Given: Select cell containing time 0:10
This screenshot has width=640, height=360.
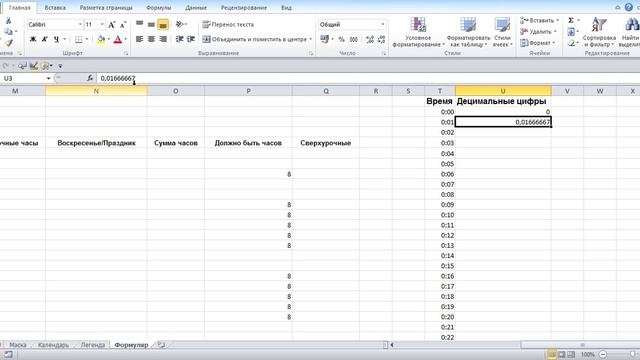Looking at the screenshot, I should 440,215.
